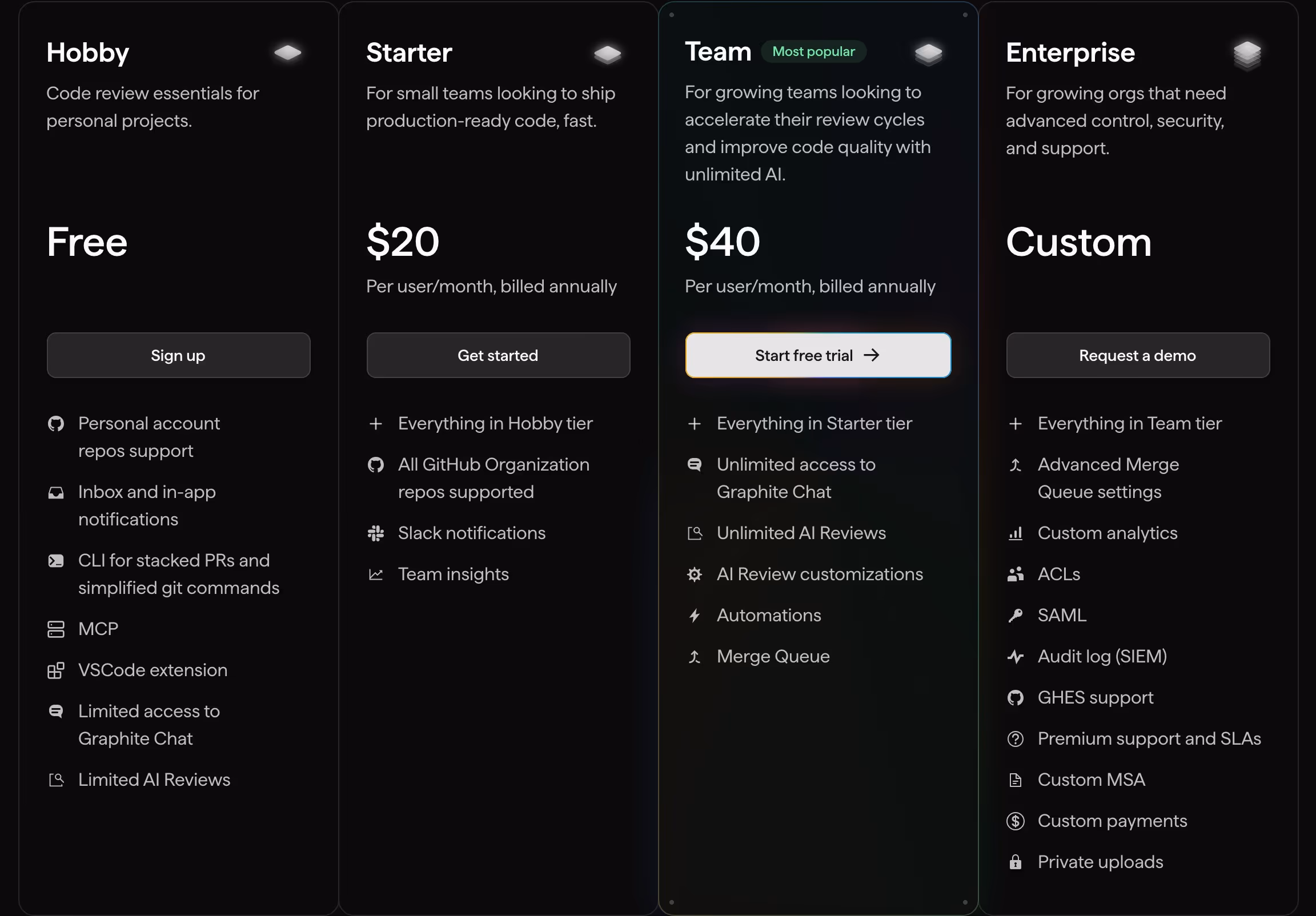
Task: Click key icon next to SAML
Action: coord(1015,616)
